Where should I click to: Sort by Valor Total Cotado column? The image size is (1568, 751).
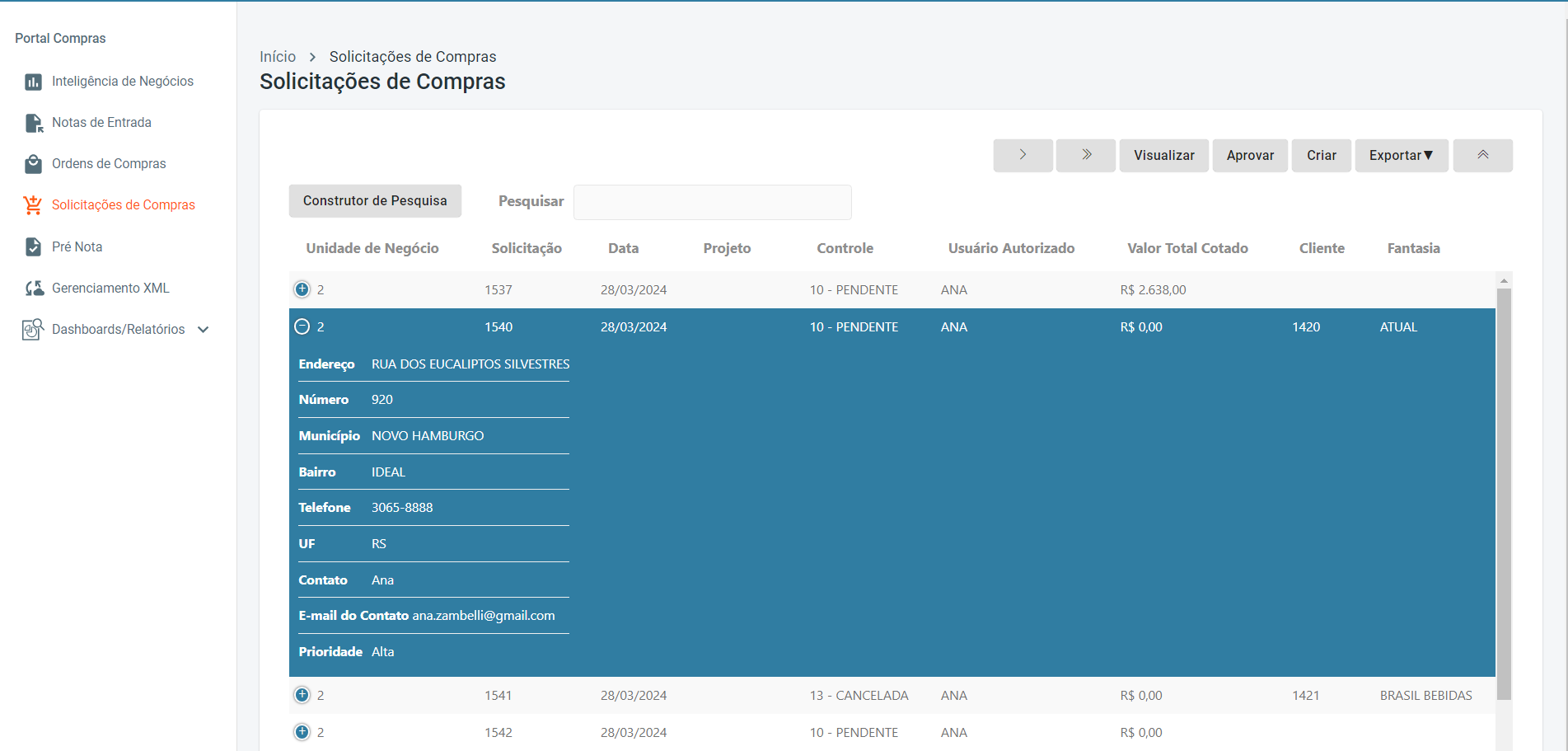click(1188, 248)
